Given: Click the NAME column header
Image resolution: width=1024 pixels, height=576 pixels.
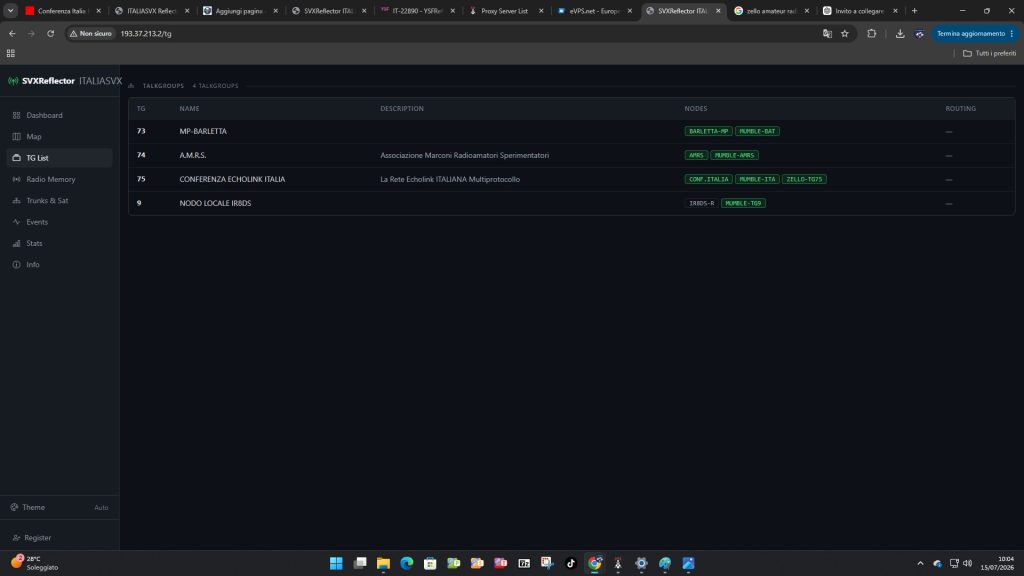Looking at the screenshot, I should (x=189, y=108).
